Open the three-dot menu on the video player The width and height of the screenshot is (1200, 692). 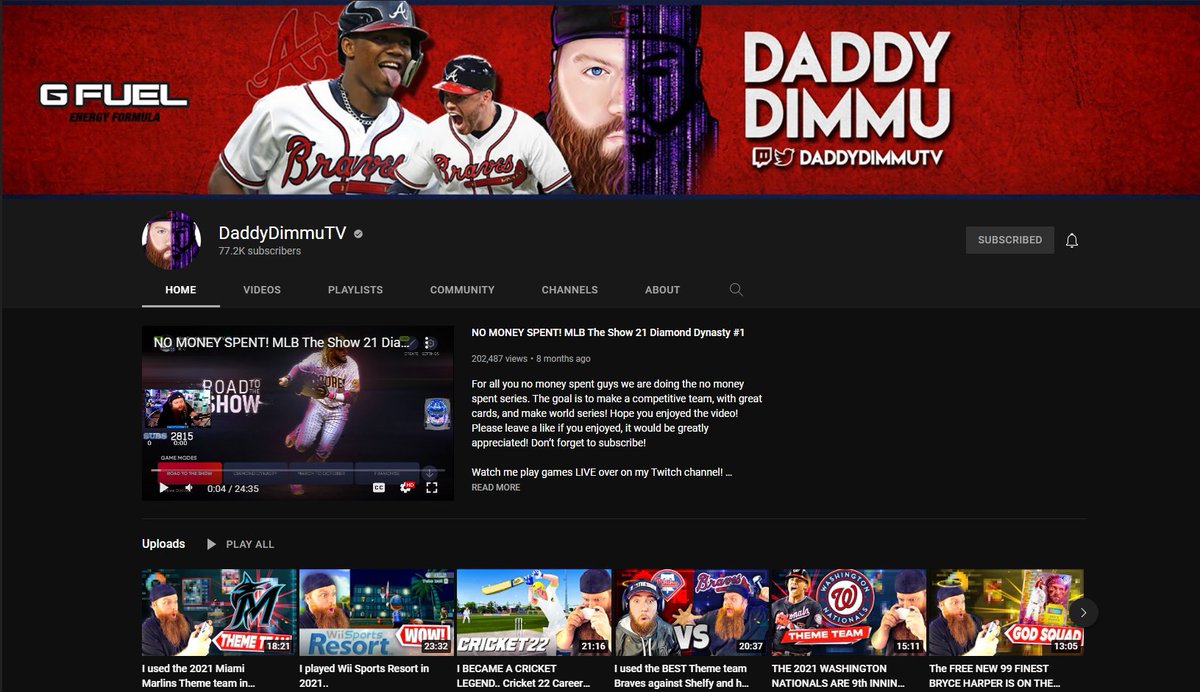[x=428, y=342]
